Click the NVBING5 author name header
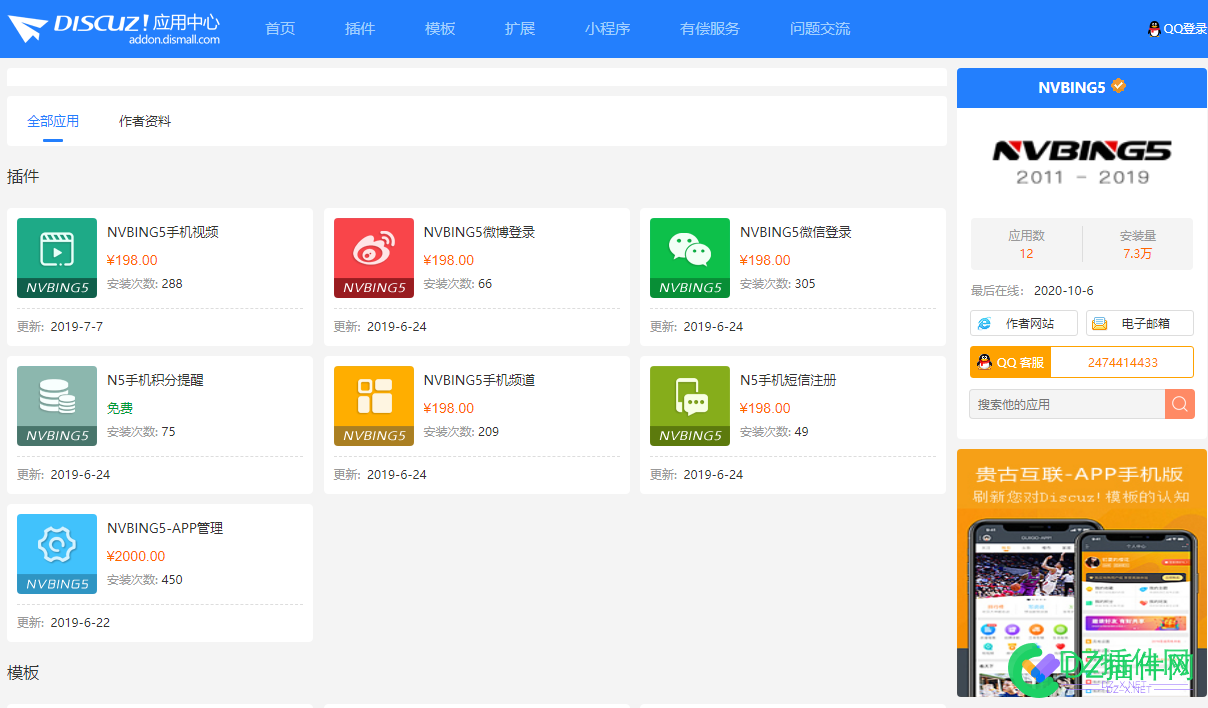The width and height of the screenshot is (1208, 708). pyautogui.click(x=1072, y=87)
